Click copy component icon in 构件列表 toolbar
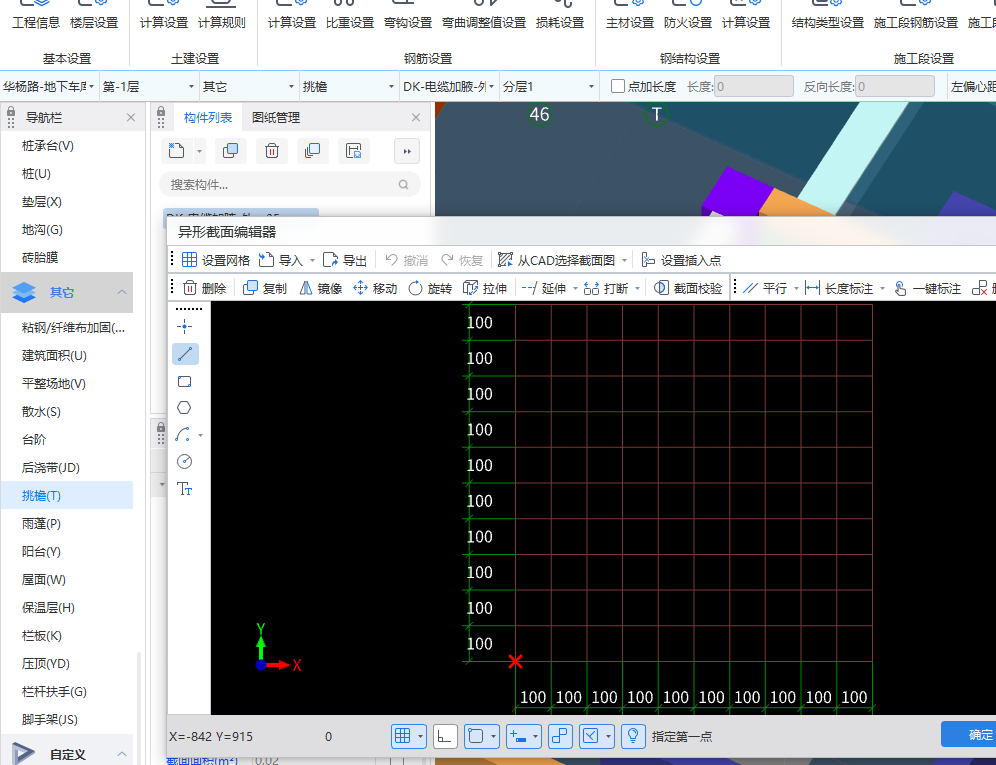This screenshot has height=765, width=996. 231,151
